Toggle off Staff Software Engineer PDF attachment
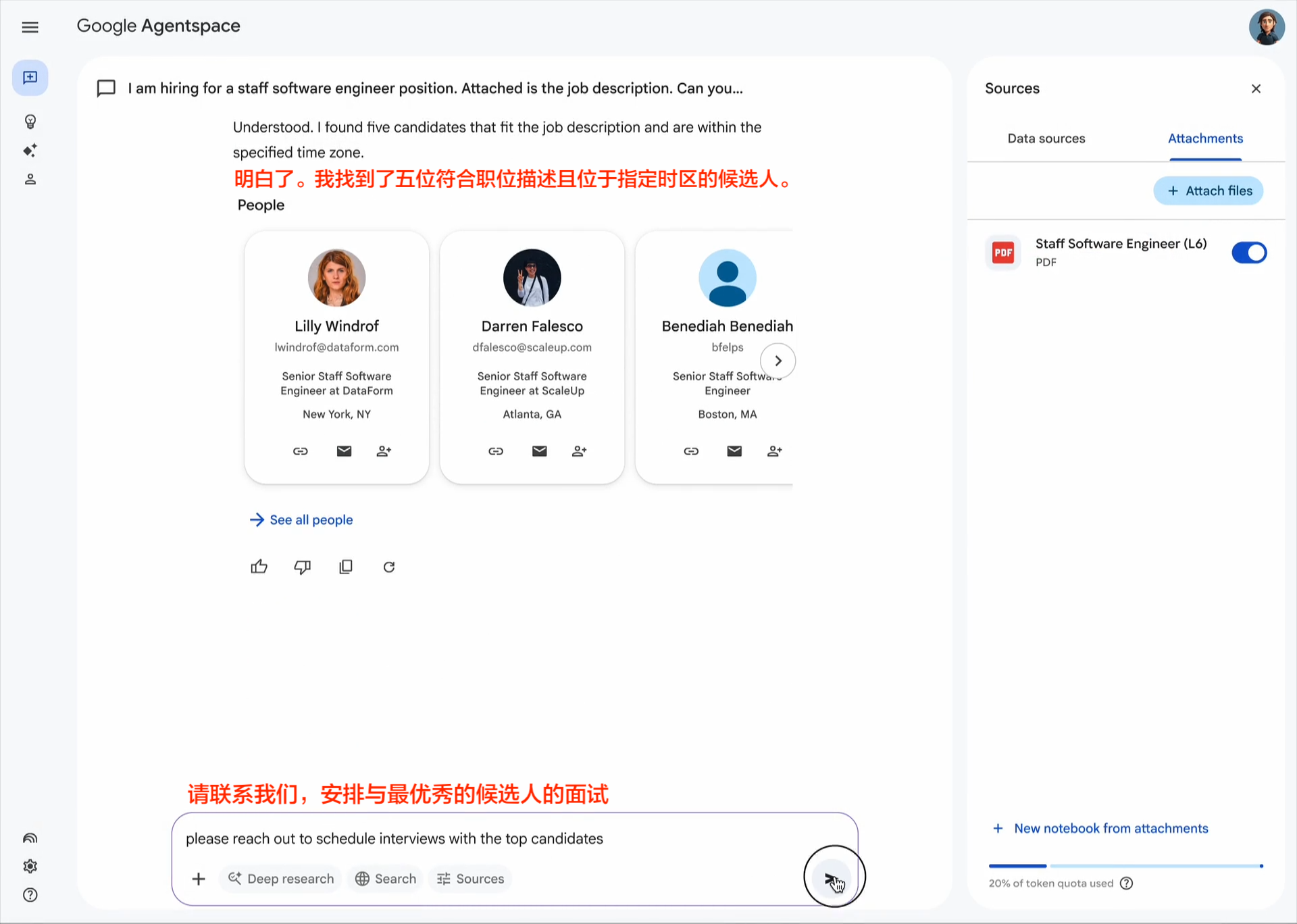This screenshot has width=1297, height=924. tap(1248, 253)
